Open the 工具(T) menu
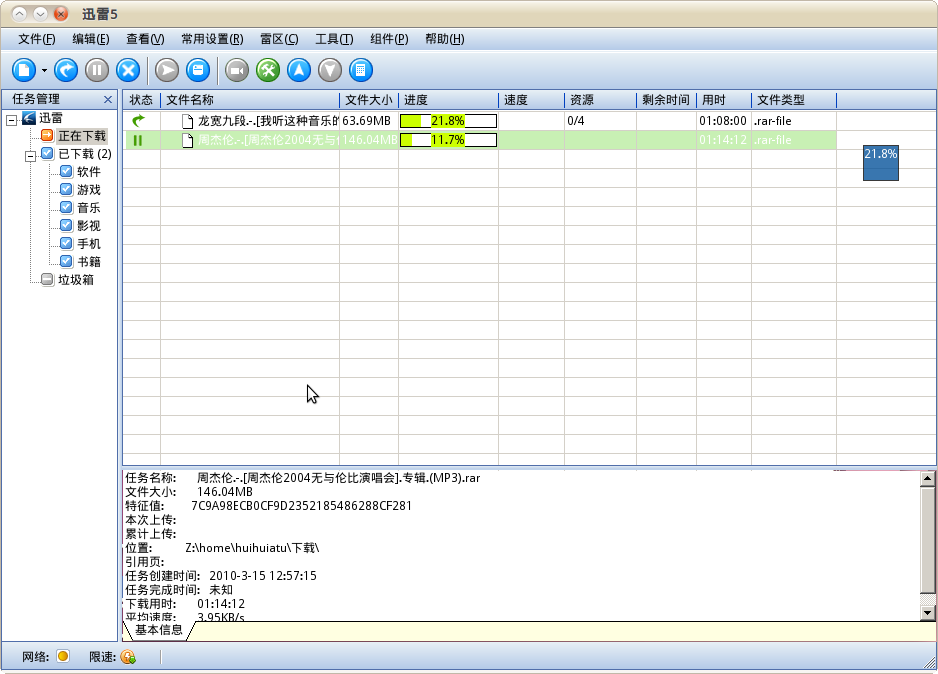Image resolution: width=938 pixels, height=674 pixels. [x=334, y=39]
